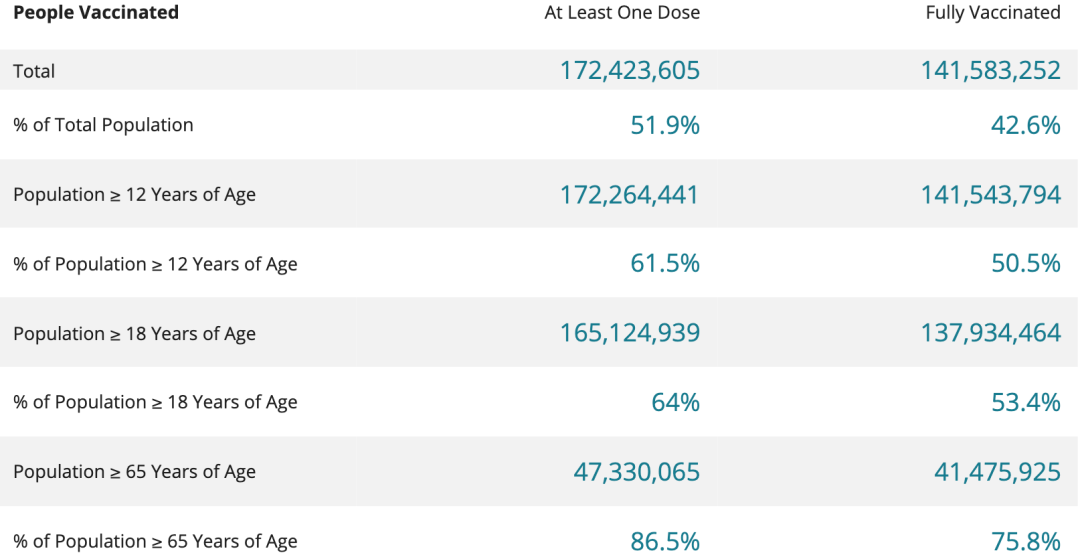Click the value 172,264,441
1080x557 pixels.
pos(630,195)
